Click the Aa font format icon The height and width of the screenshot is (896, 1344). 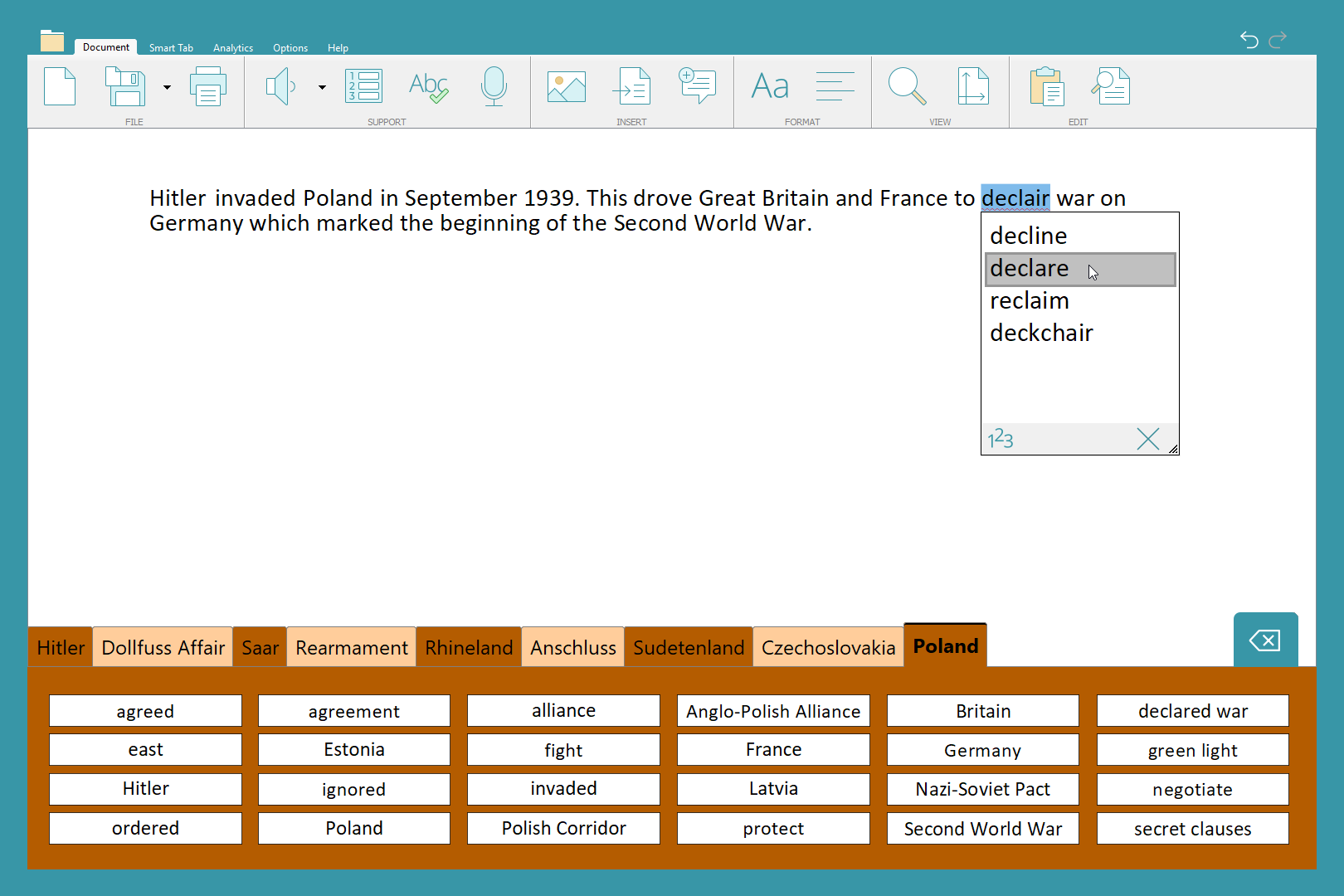[770, 86]
